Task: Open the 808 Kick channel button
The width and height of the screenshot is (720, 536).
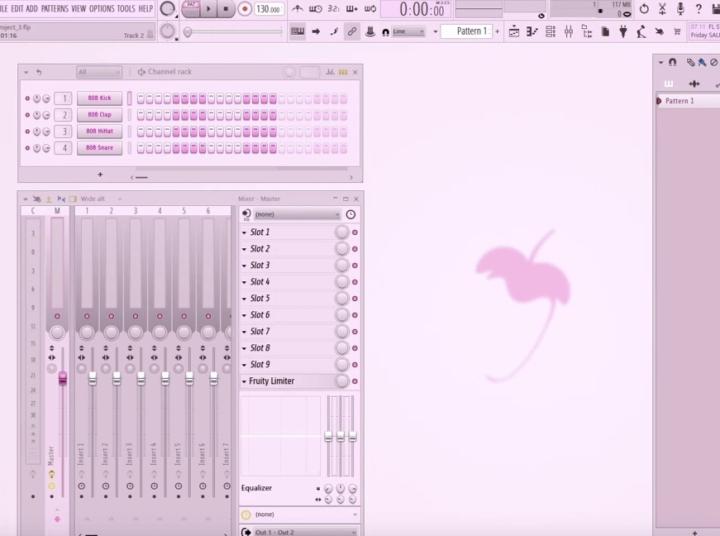Action: coord(100,98)
